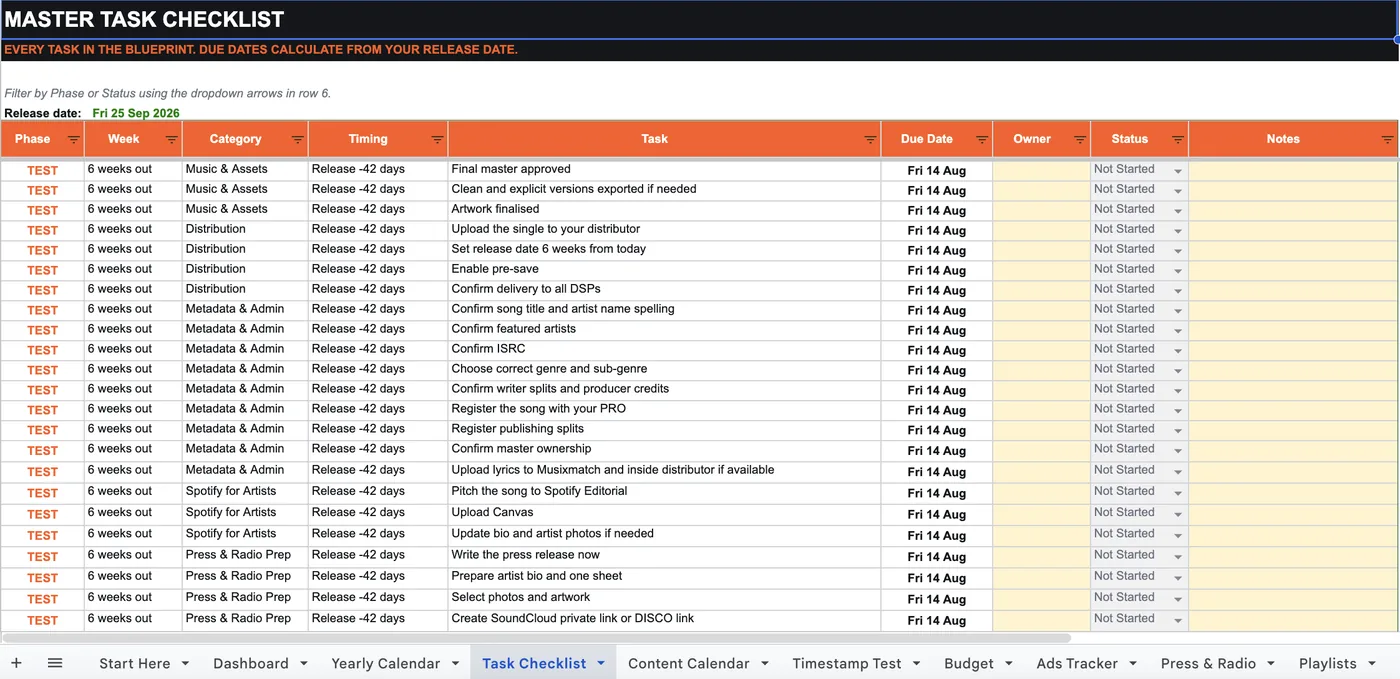Select the MASTER TASK CHECKLIST title cell
The width and height of the screenshot is (1400, 679).
point(699,19)
